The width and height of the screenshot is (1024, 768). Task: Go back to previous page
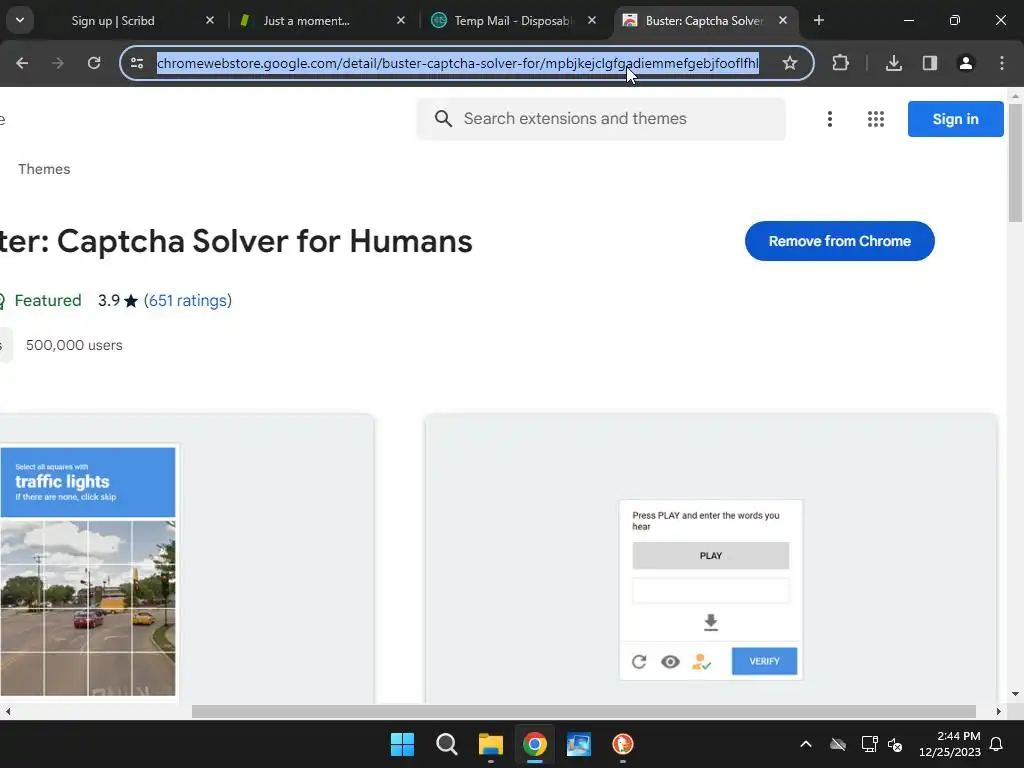pyautogui.click(x=22, y=63)
